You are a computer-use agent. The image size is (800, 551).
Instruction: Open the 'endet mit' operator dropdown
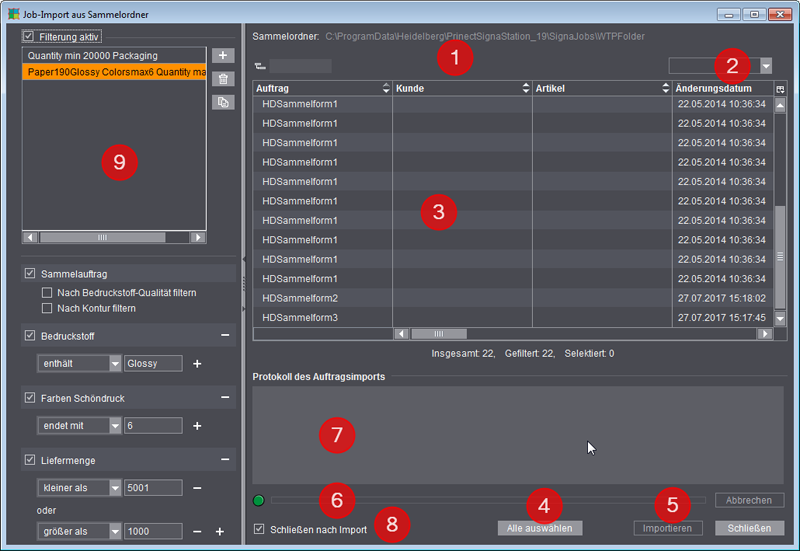pyautogui.click(x=115, y=426)
